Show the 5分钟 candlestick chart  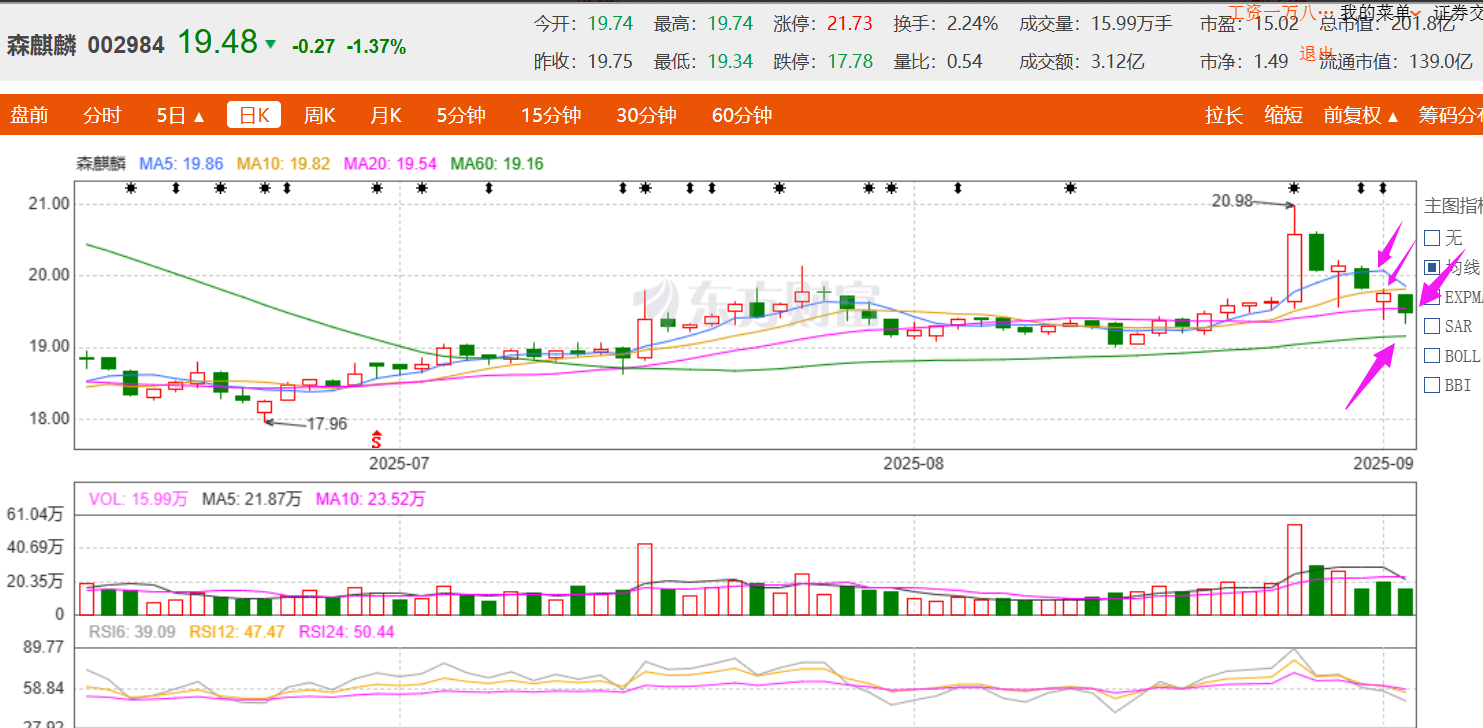461,115
